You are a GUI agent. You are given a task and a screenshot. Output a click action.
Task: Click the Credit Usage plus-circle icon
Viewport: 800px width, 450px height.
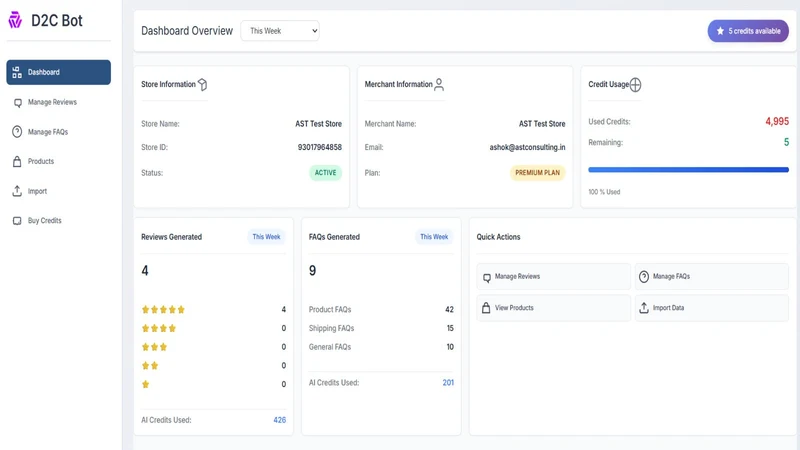[x=635, y=85]
